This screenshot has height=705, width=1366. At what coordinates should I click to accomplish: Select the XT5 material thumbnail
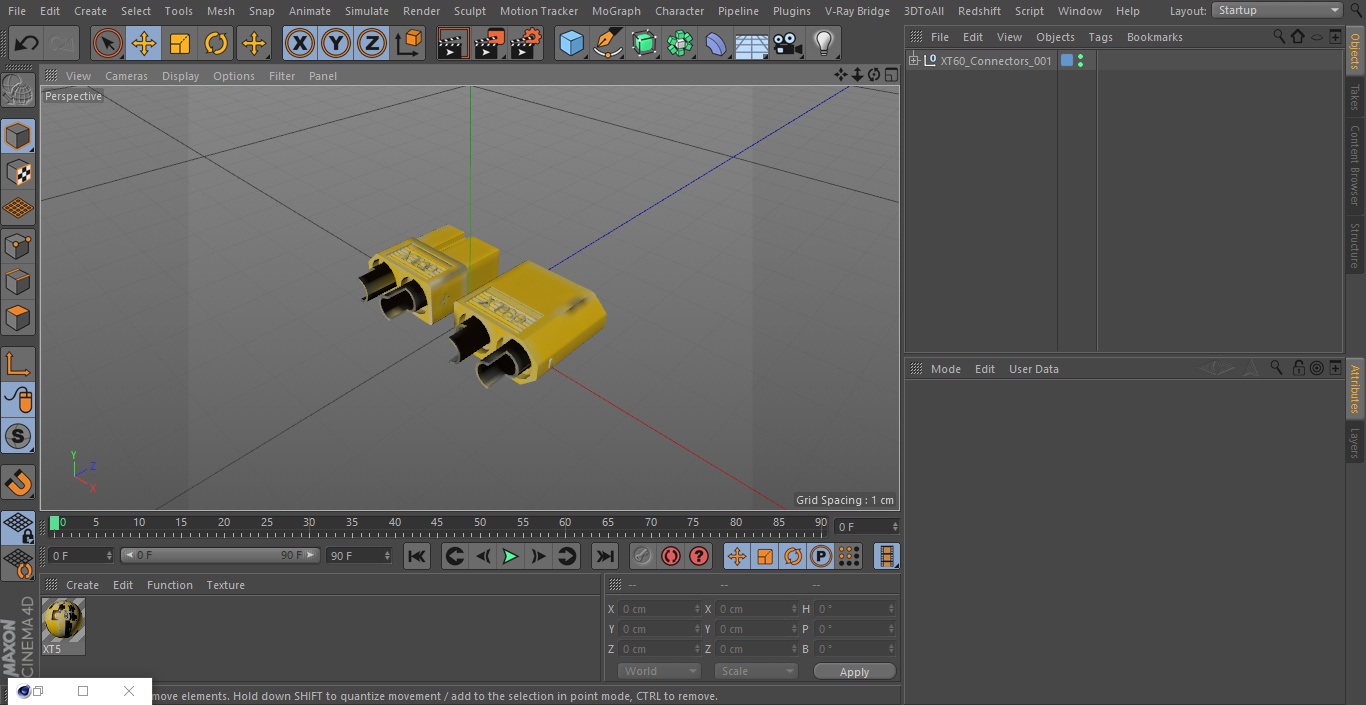pyautogui.click(x=63, y=626)
